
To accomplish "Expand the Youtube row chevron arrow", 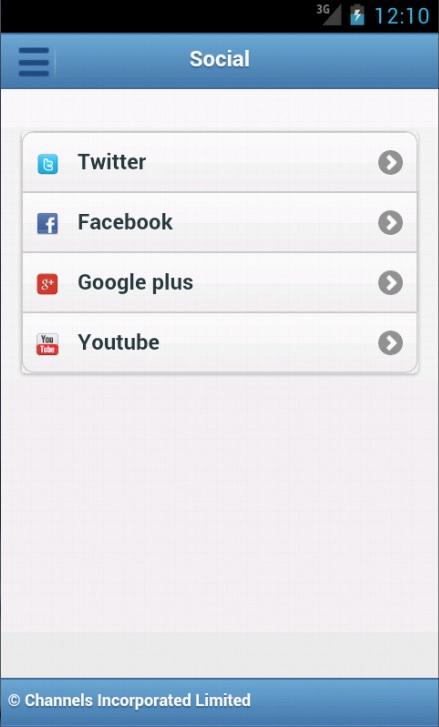I will (x=390, y=343).
